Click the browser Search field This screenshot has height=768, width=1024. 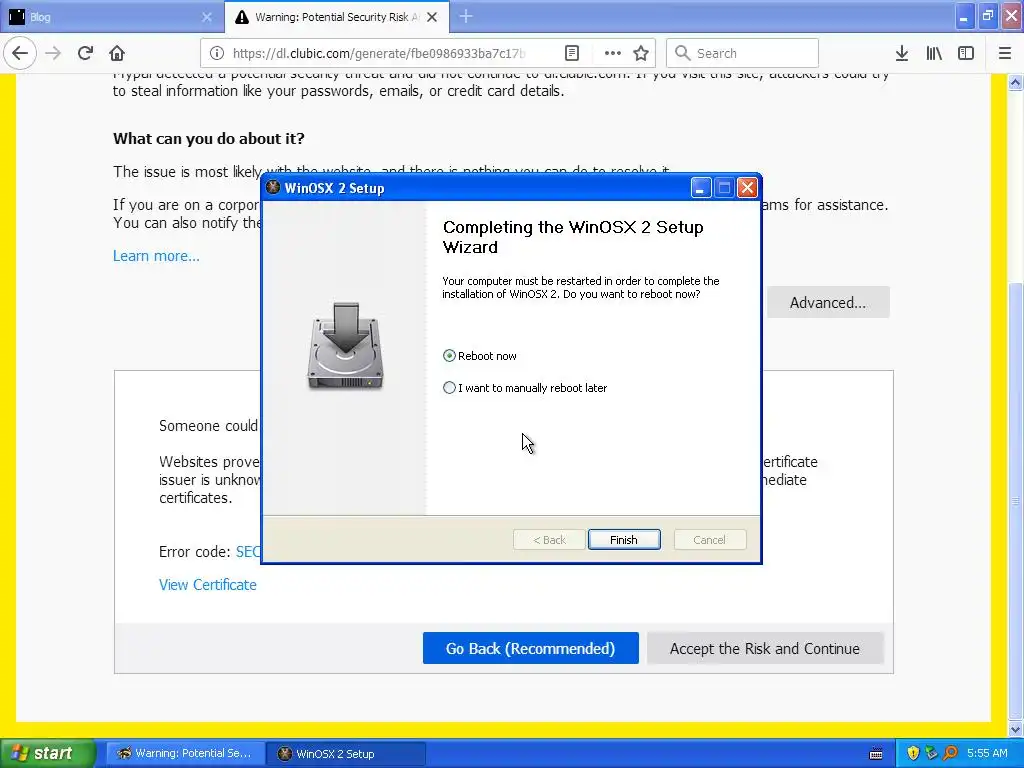pos(742,53)
